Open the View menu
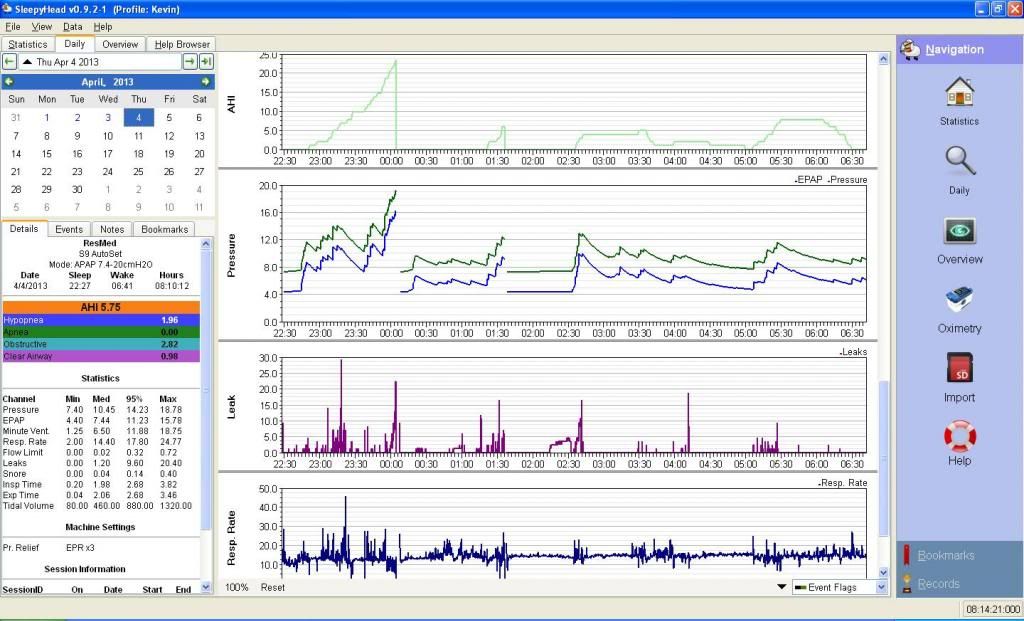This screenshot has height=621, width=1024. coord(42,27)
